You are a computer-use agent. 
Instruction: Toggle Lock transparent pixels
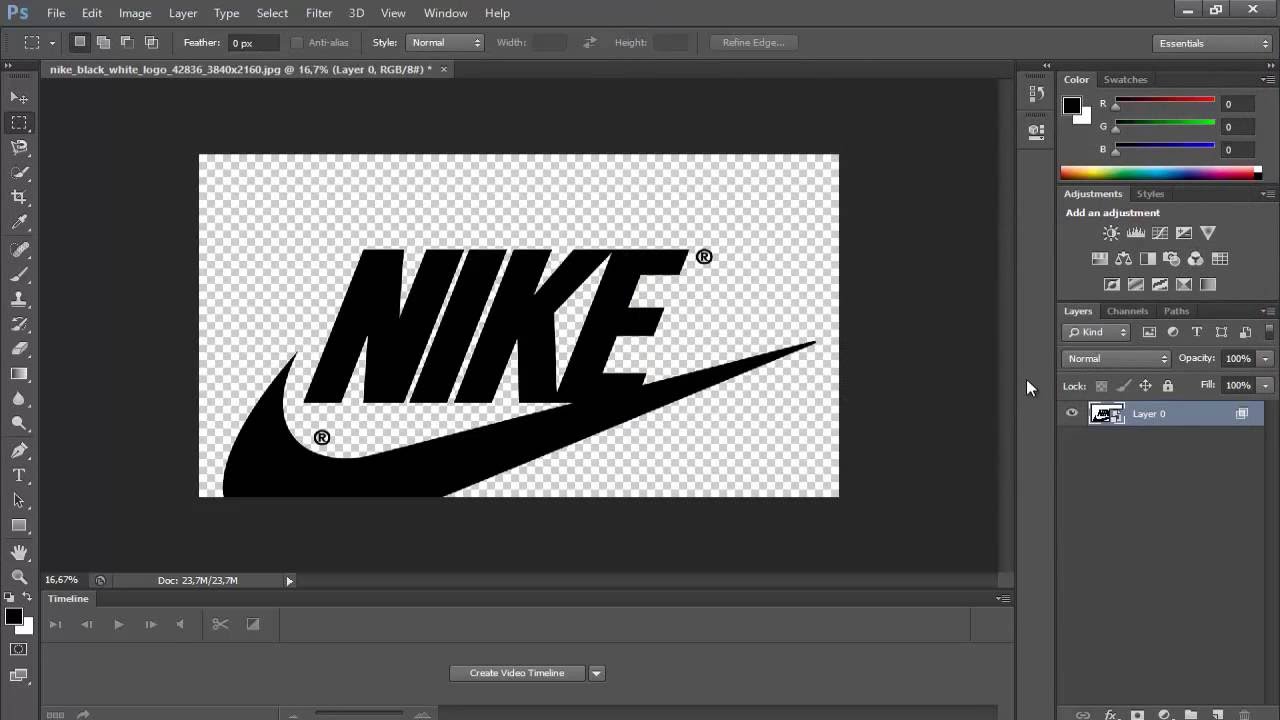point(1101,386)
